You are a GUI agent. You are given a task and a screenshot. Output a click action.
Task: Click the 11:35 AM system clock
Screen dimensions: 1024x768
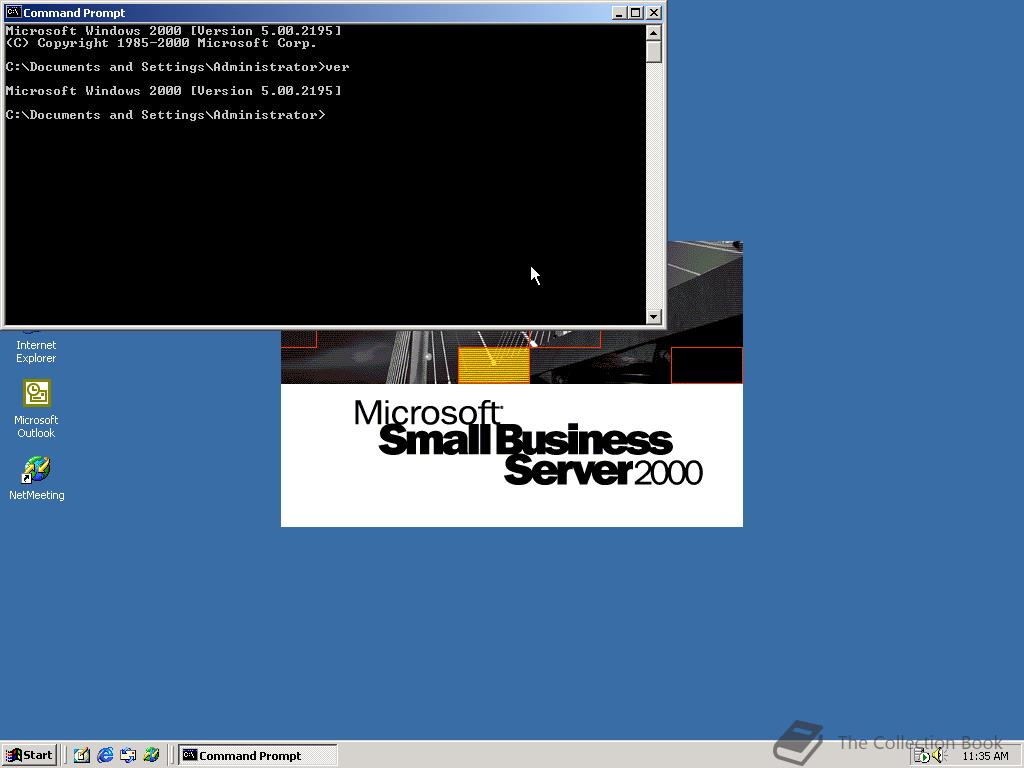(985, 756)
